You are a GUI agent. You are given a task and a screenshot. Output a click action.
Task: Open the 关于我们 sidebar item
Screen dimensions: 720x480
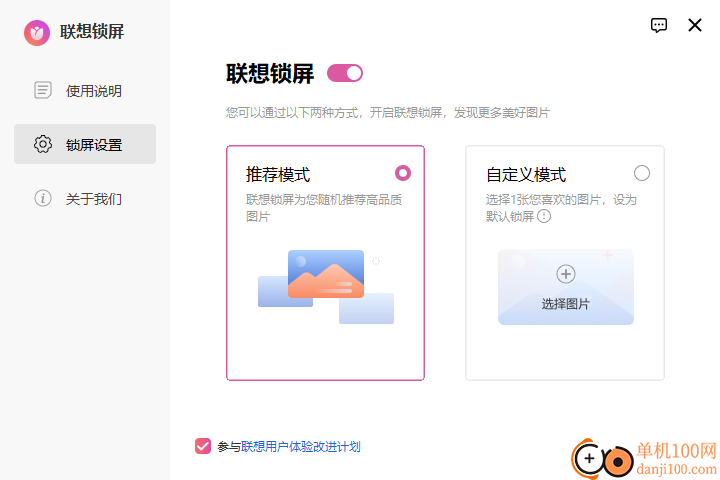pyautogui.click(x=85, y=198)
